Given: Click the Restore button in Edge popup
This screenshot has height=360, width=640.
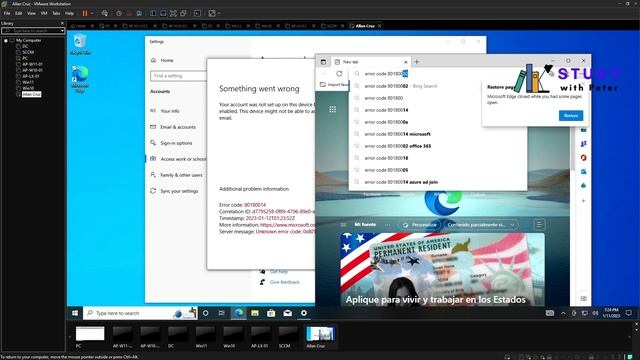Looking at the screenshot, I should coord(571,116).
